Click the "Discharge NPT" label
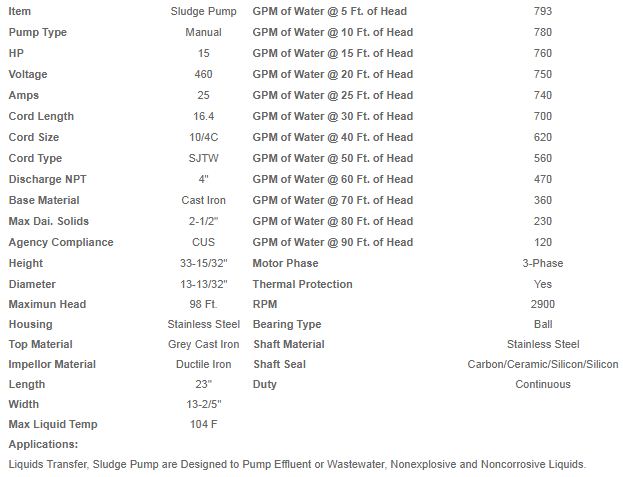 click(47, 179)
